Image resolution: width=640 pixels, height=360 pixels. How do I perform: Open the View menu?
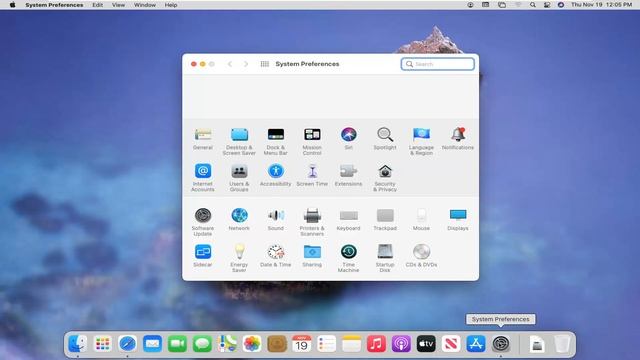point(118,5)
